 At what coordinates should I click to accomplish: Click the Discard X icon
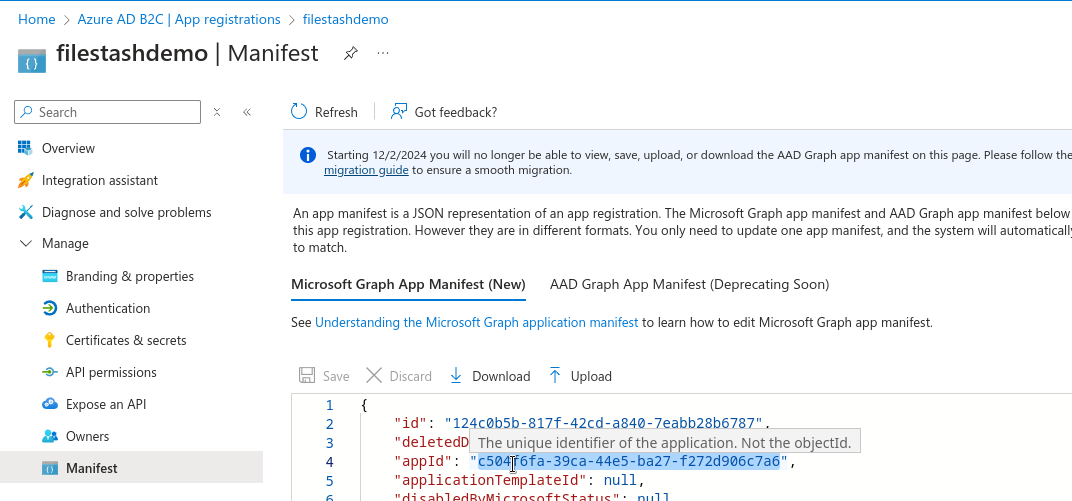click(374, 375)
